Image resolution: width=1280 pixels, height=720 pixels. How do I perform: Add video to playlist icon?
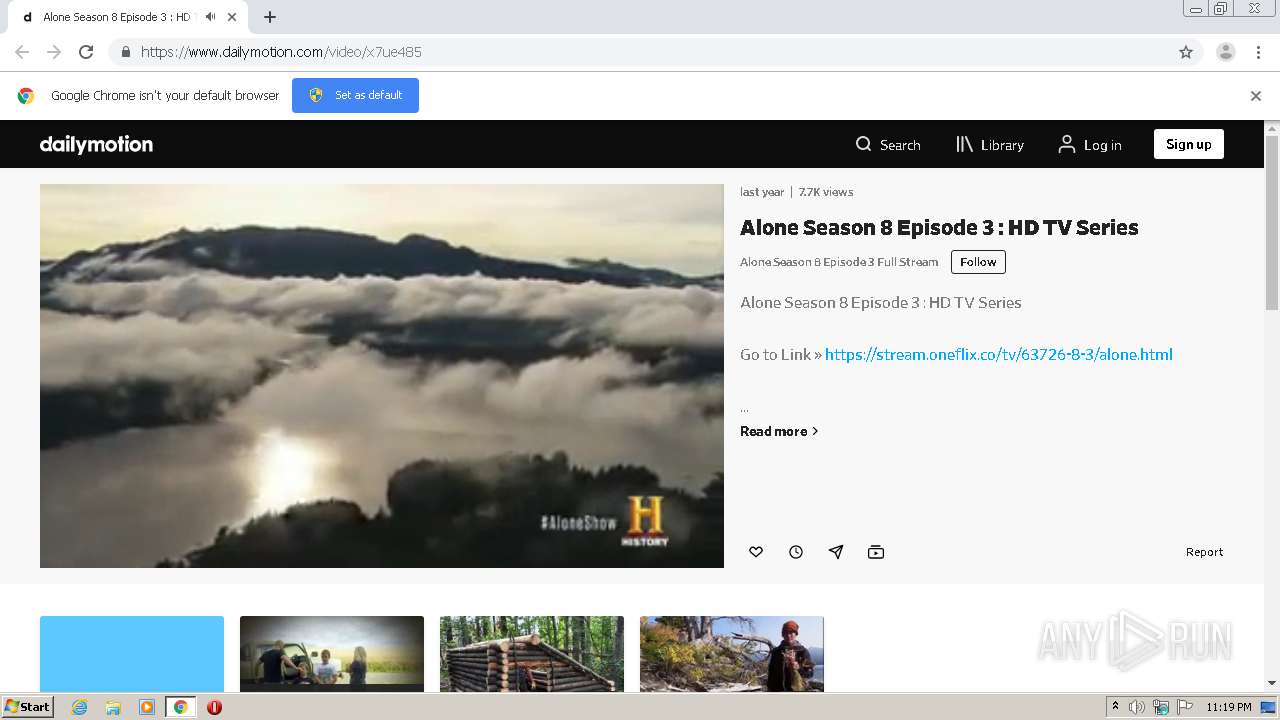coord(876,552)
